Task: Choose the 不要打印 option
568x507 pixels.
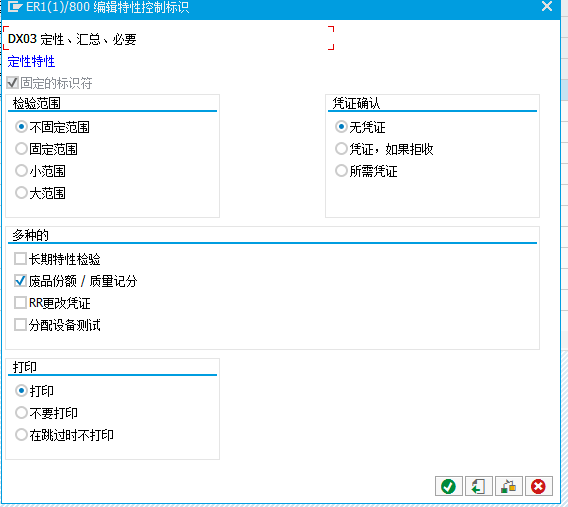Action: pos(21,413)
